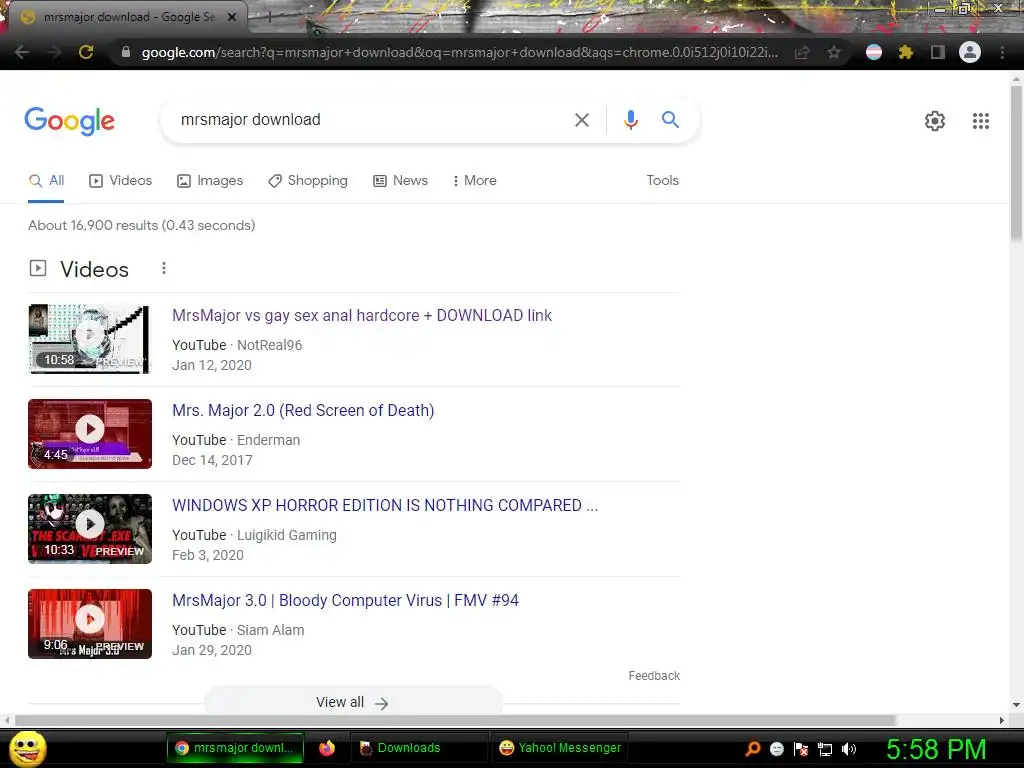Click the Google logo

pyautogui.click(x=70, y=121)
